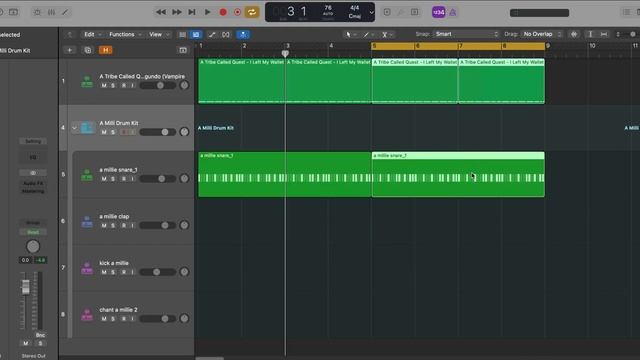Click the tempo value 76 in LCD
This screenshot has width=640, height=360.
328,8
